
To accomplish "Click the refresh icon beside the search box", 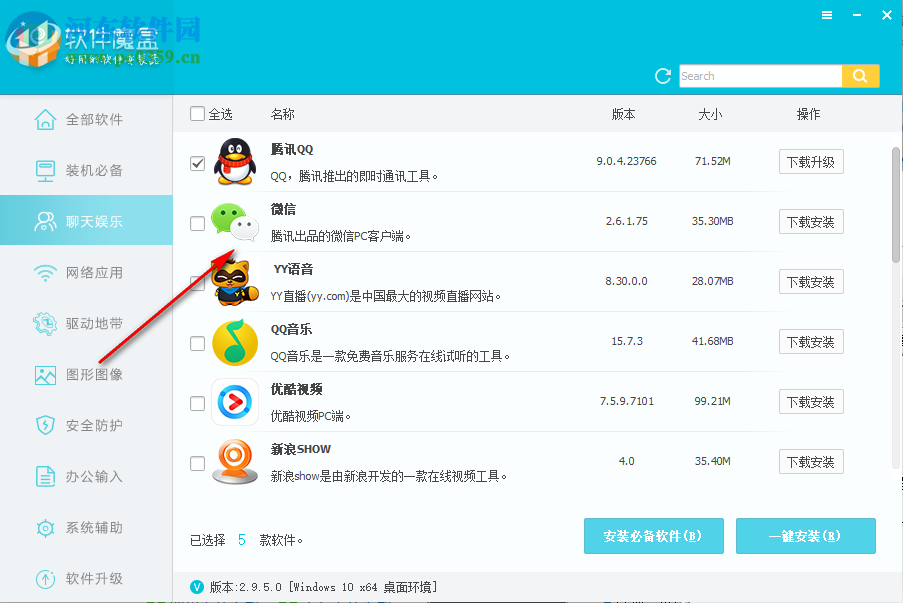I will 663,75.
